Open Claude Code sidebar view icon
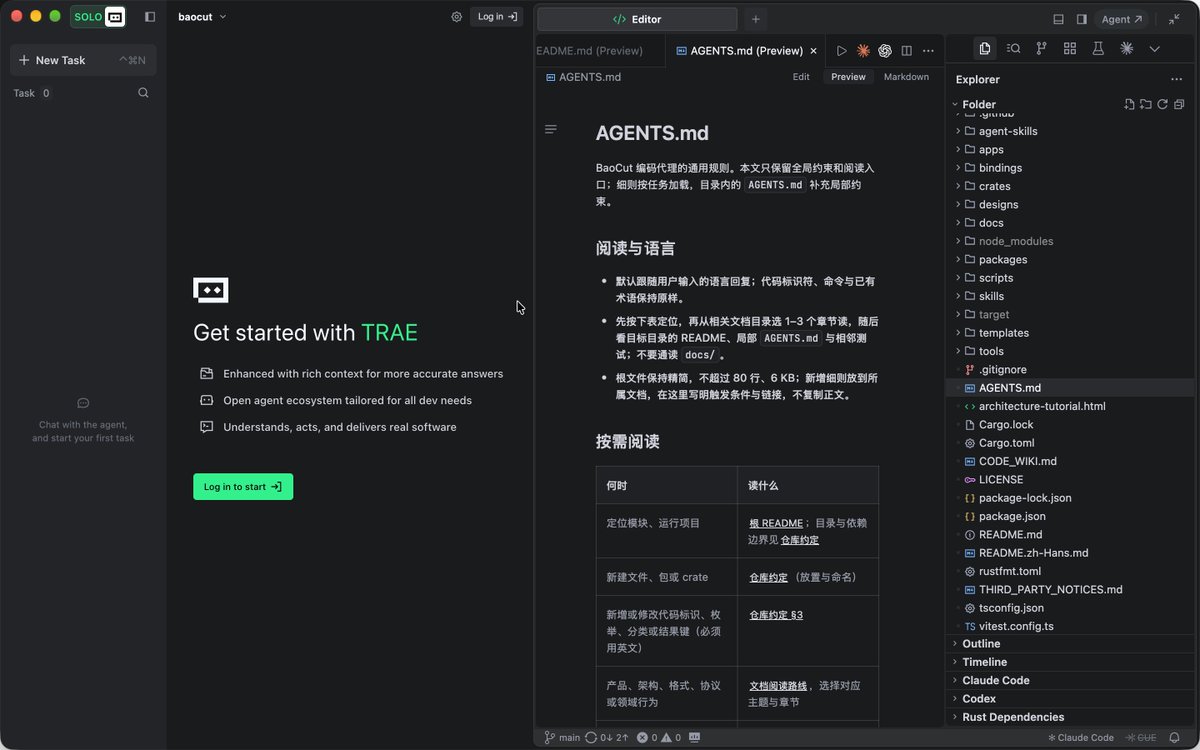The height and width of the screenshot is (750, 1200). (x=1126, y=48)
